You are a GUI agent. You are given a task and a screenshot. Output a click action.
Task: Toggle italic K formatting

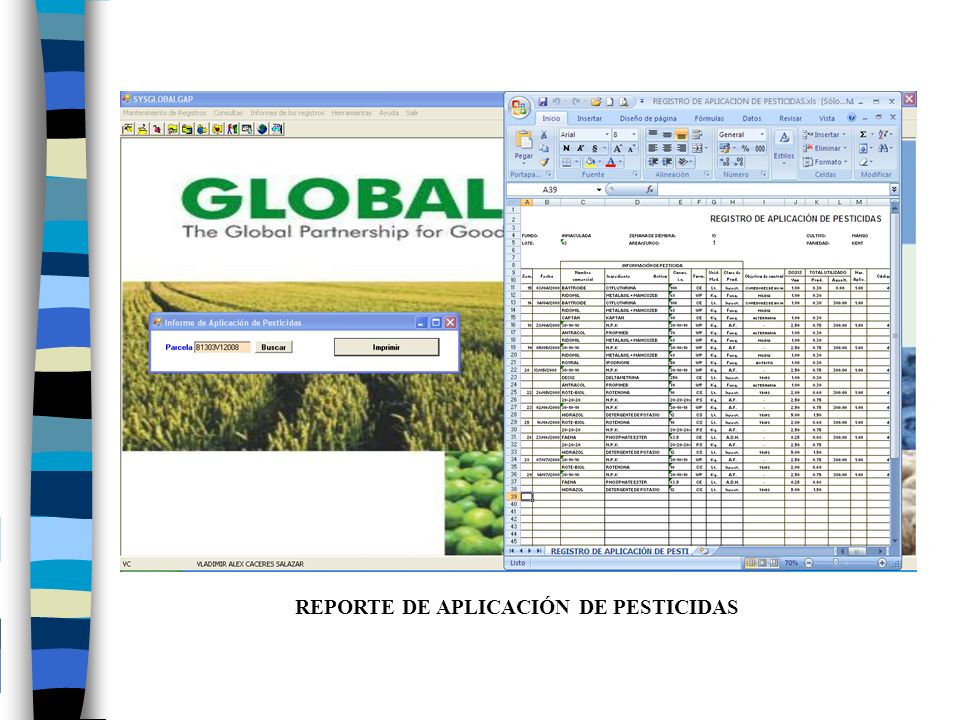(x=580, y=148)
